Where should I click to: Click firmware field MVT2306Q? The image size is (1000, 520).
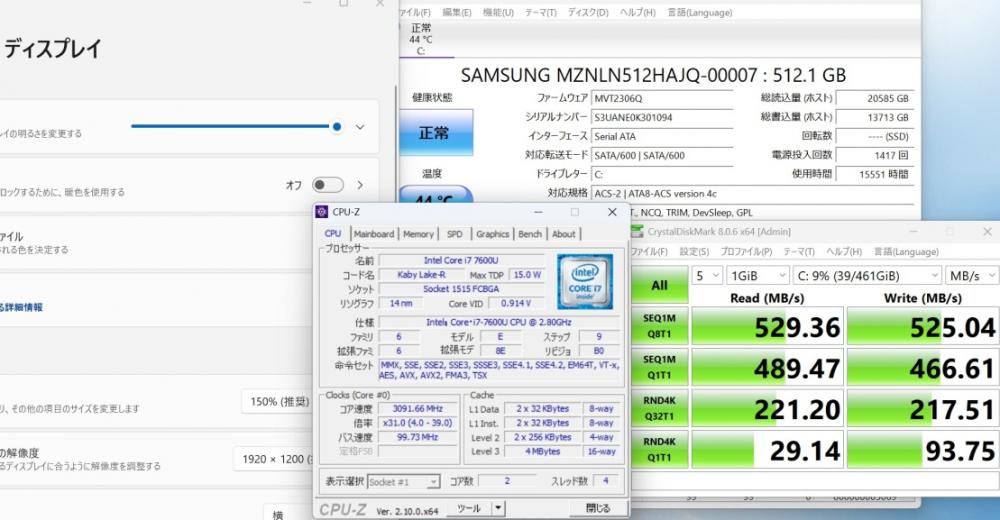(662, 98)
